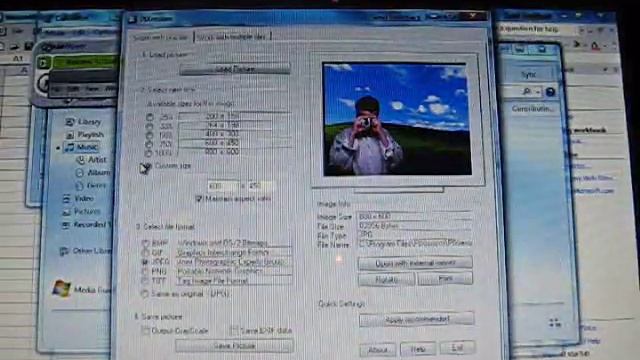Image resolution: width=640 pixels, height=360 pixels.
Task: Click the Video icon in Media Player
Action: [67, 199]
